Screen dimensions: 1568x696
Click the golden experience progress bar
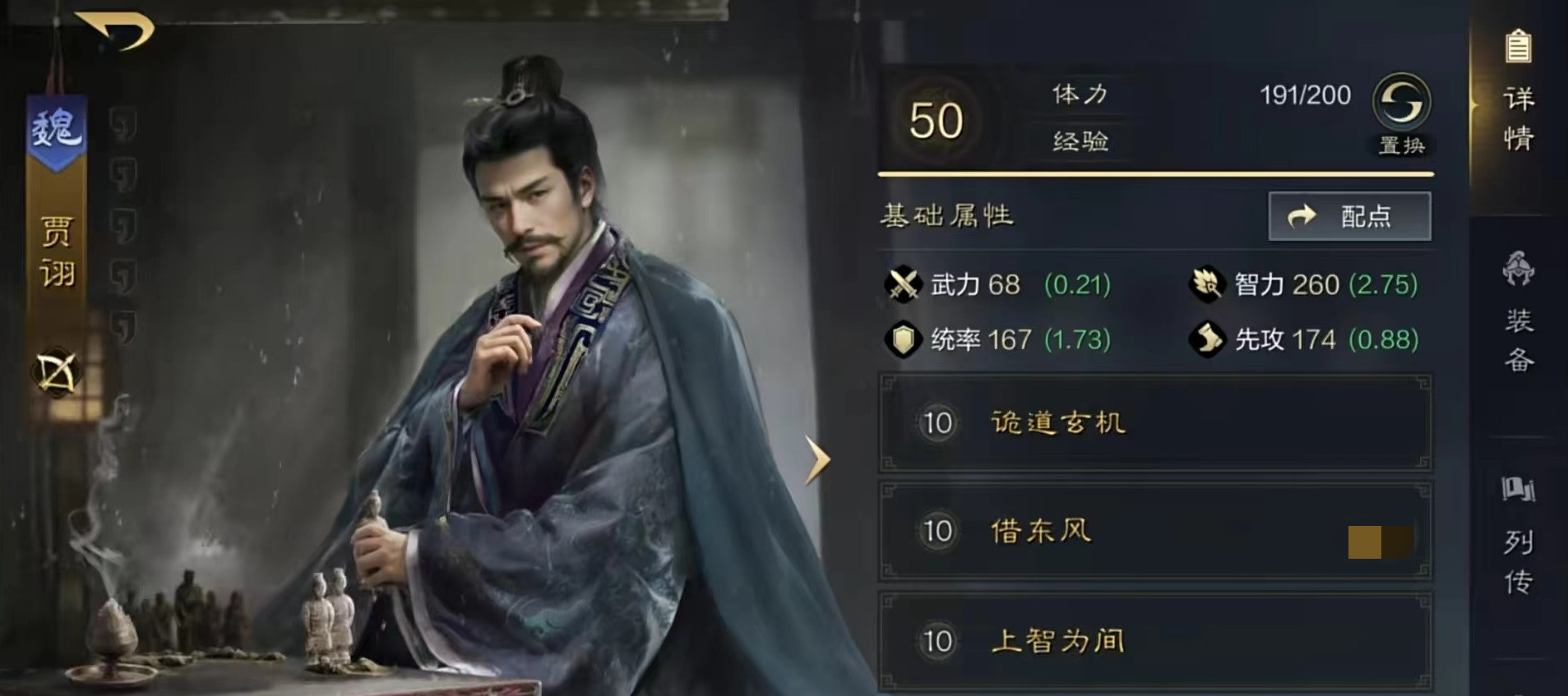point(1156,174)
